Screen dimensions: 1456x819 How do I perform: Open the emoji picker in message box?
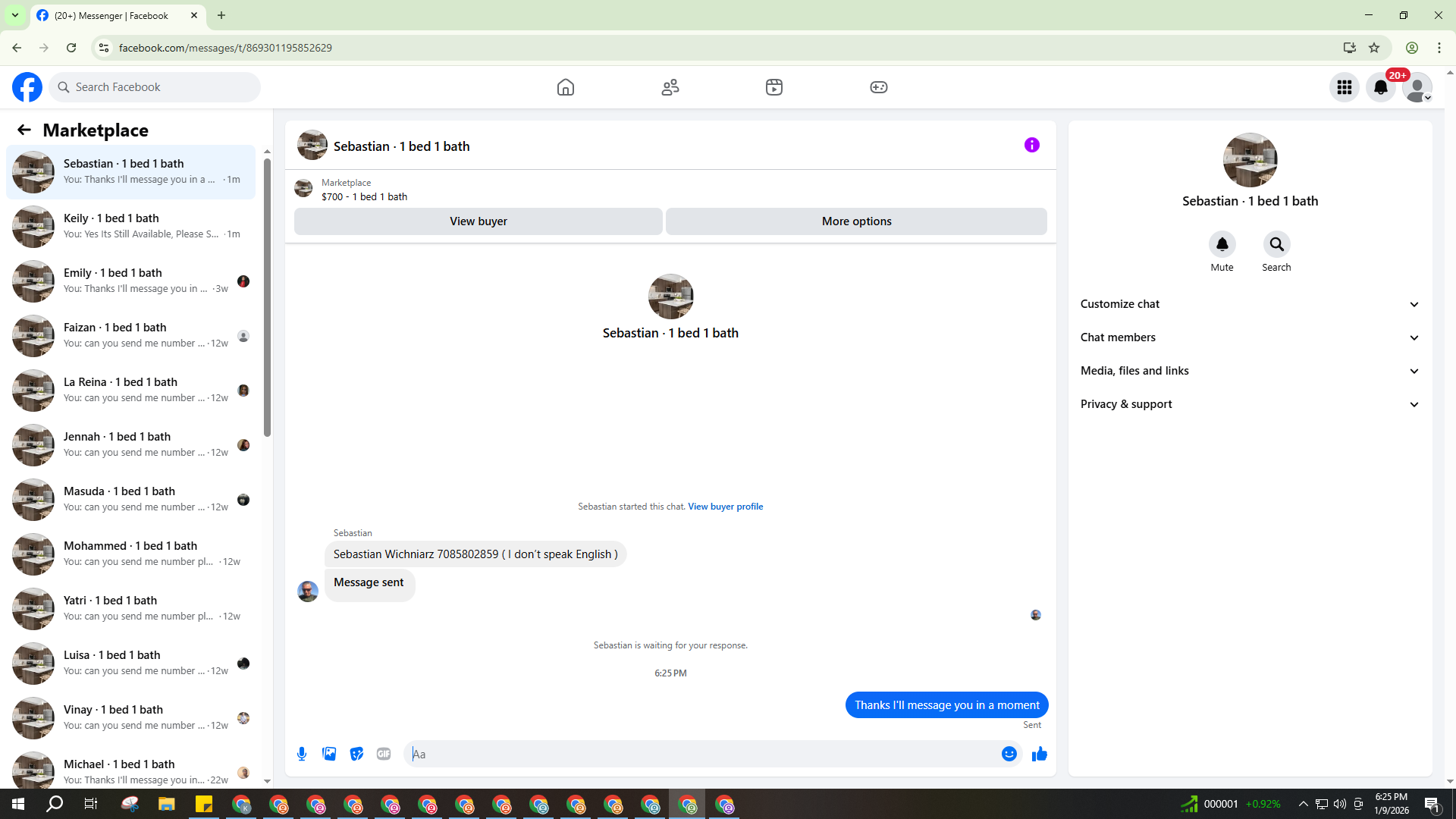click(1009, 754)
